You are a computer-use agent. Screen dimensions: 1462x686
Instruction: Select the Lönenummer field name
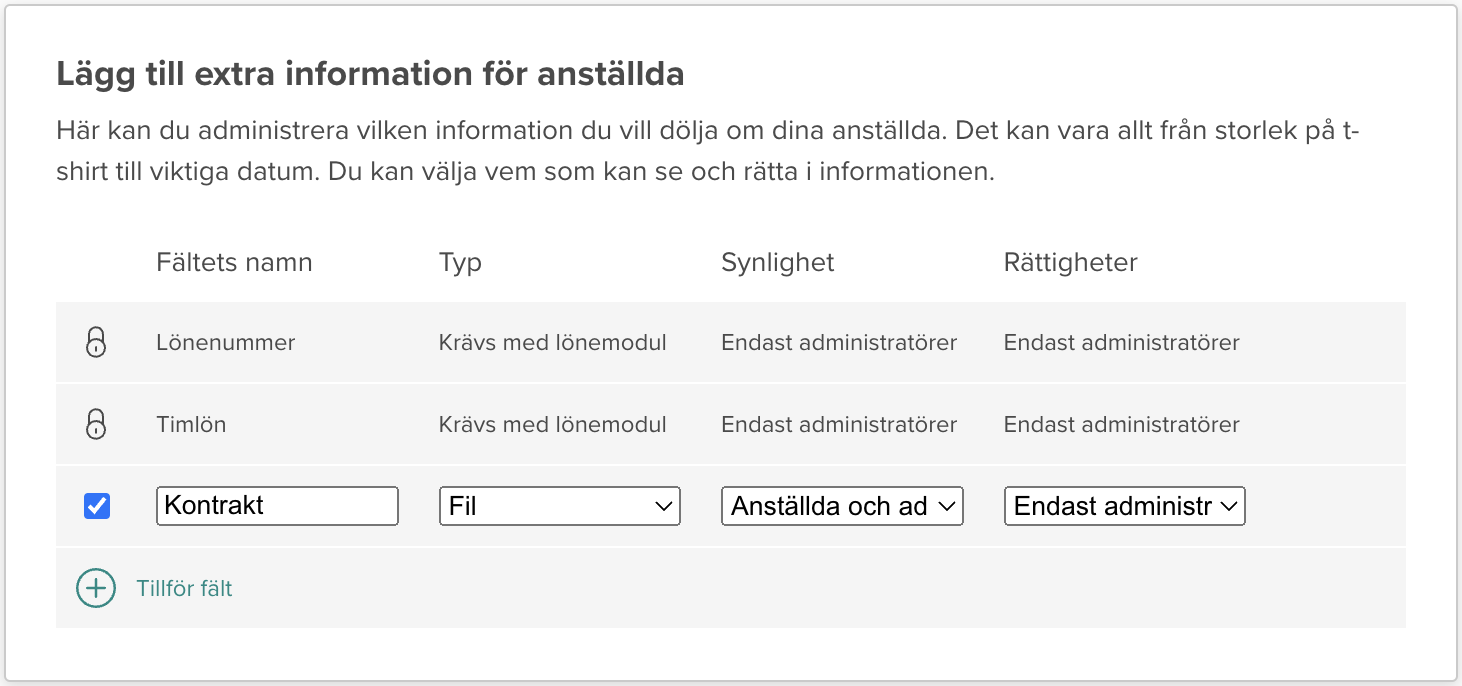pyautogui.click(x=225, y=343)
